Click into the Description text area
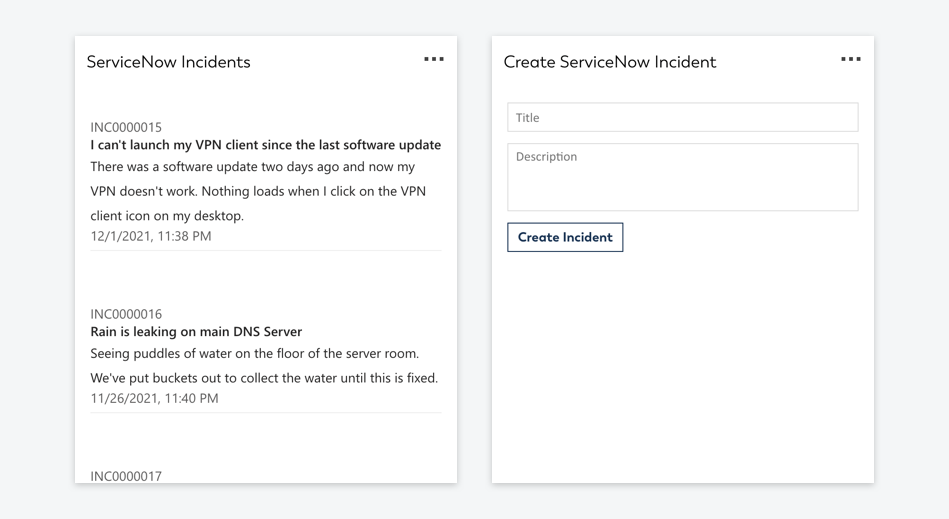 tap(683, 177)
